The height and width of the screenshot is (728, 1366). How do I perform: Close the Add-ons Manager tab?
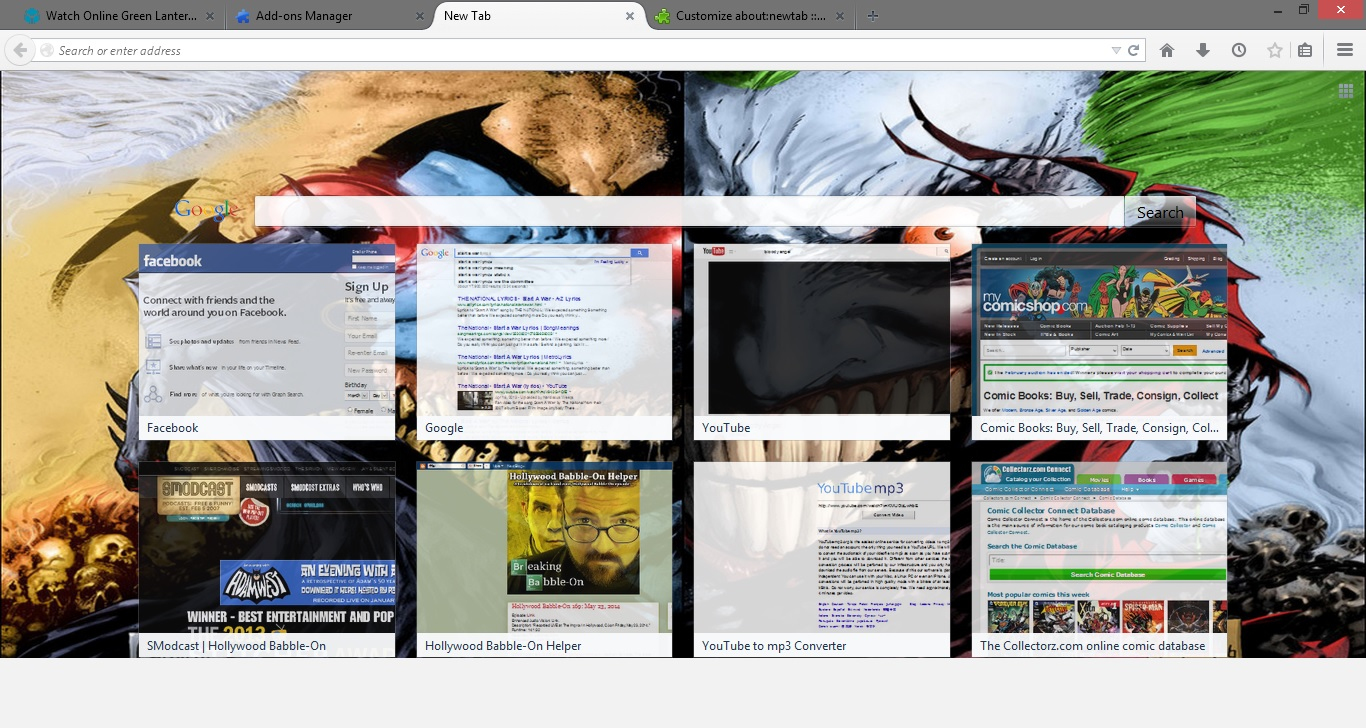tap(419, 16)
